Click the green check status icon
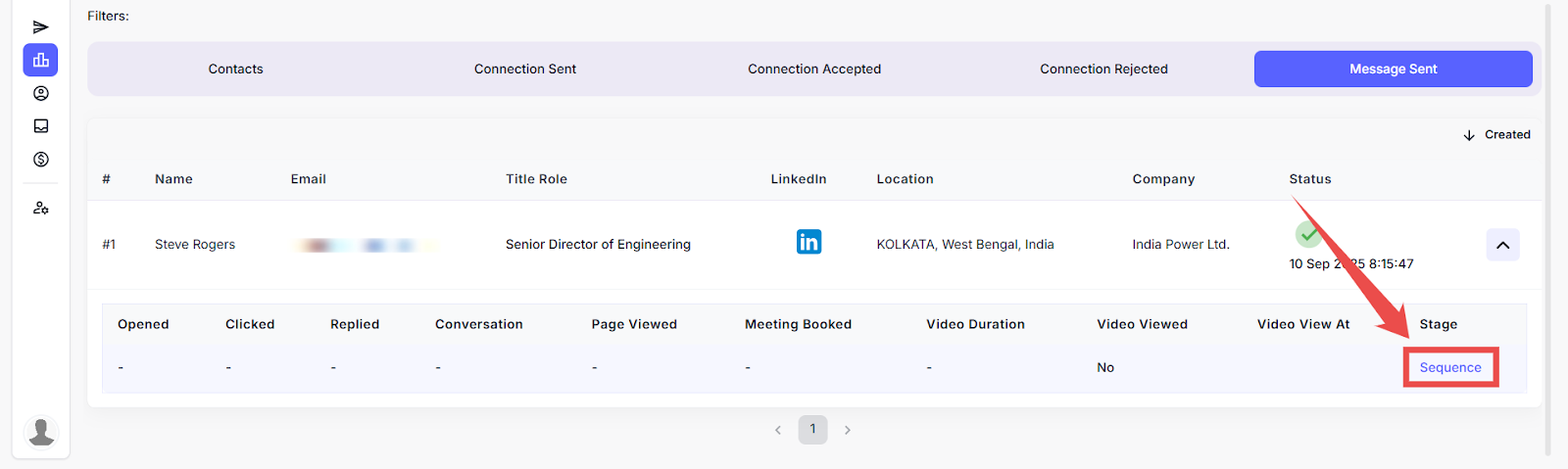The image size is (1568, 469). [1307, 234]
